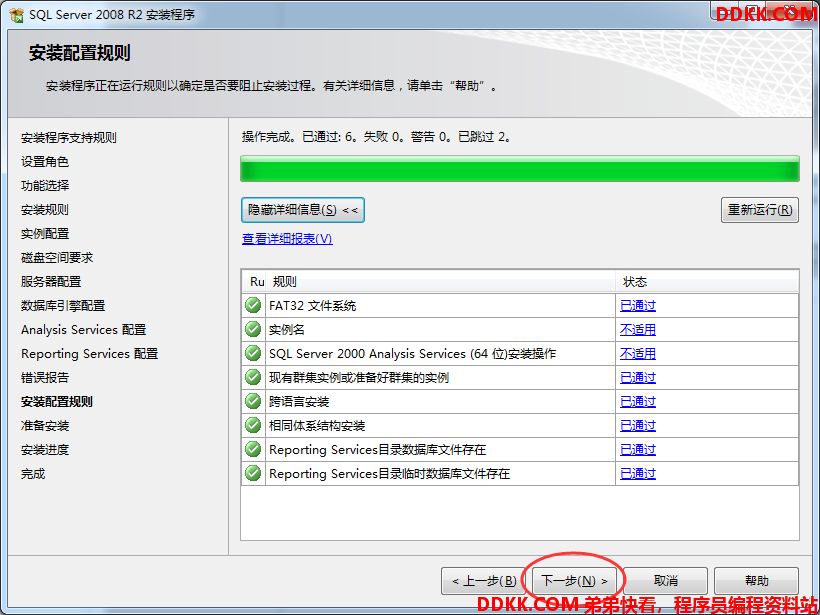
Task: Click rule name 相同体系结构安装
Action: click(317, 426)
